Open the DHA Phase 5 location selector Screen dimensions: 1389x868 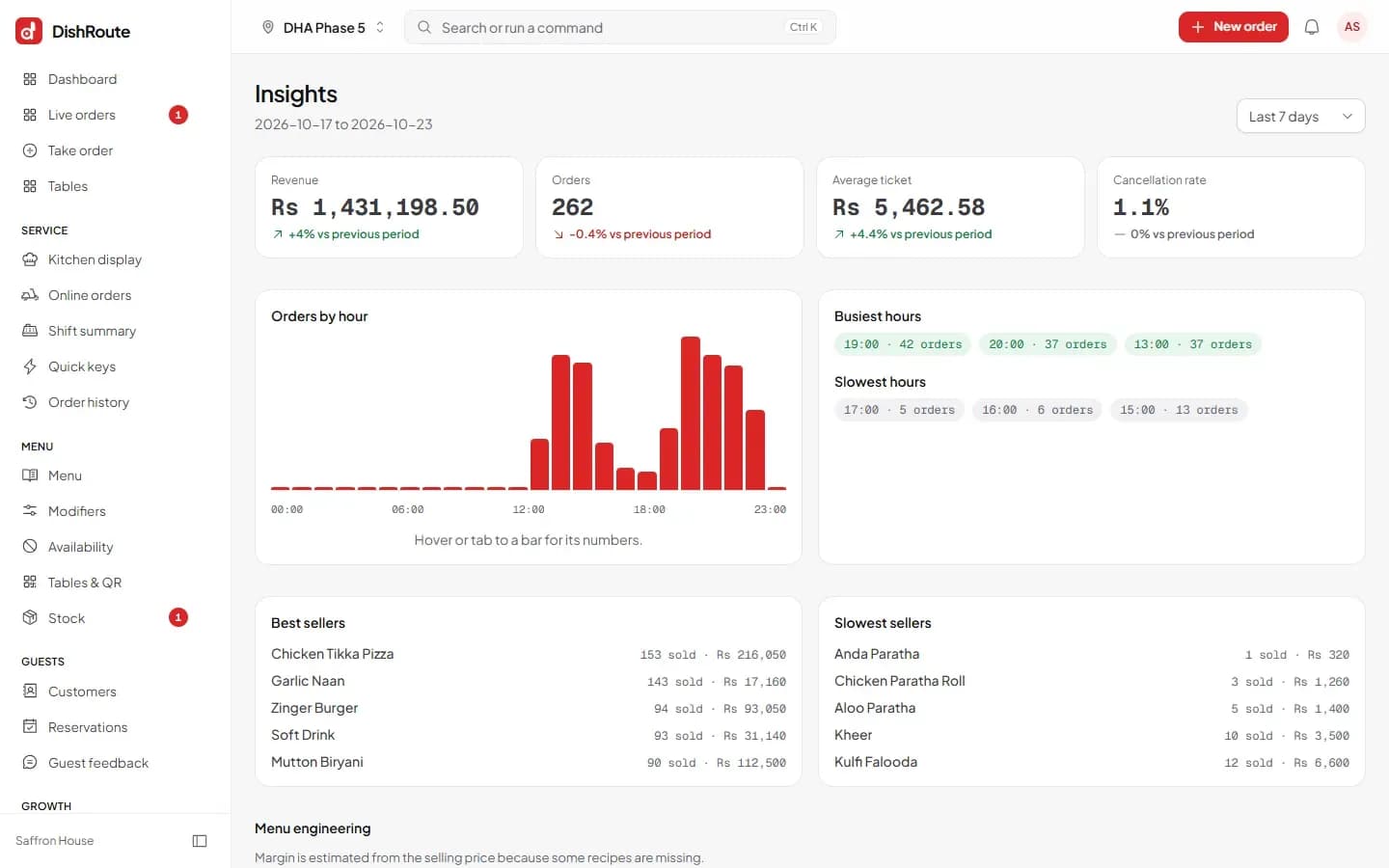pyautogui.click(x=324, y=27)
